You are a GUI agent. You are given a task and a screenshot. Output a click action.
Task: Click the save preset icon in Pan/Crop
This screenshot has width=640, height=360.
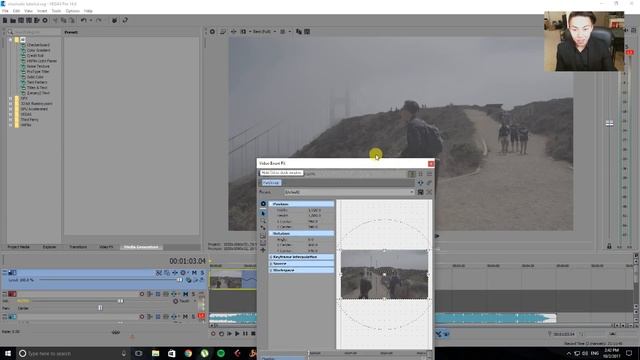click(x=420, y=192)
